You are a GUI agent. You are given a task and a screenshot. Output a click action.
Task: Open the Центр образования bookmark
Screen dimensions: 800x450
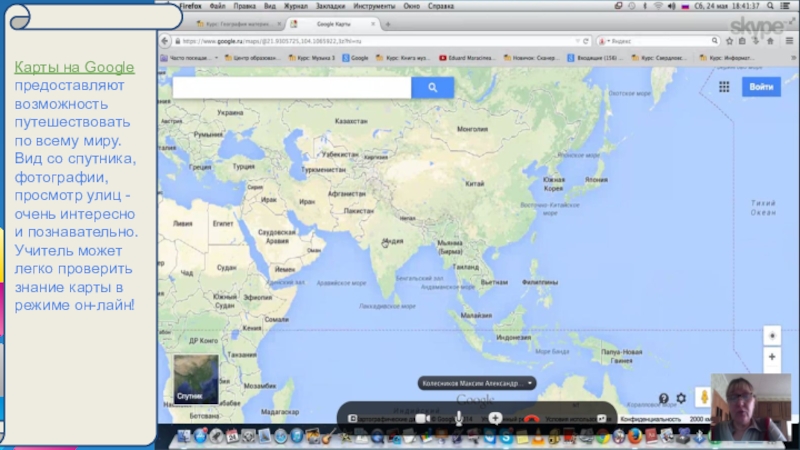[252, 58]
